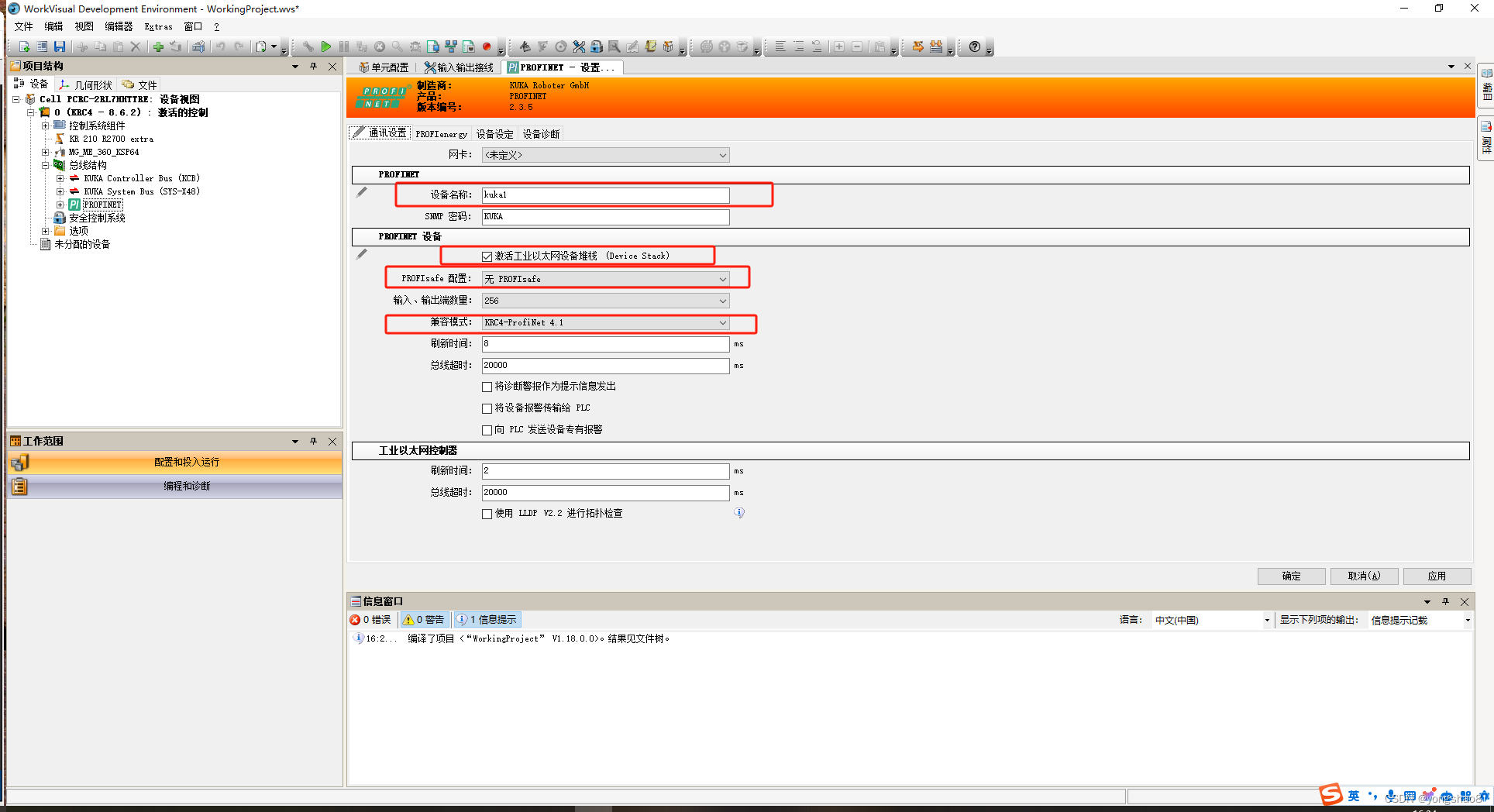Select 编程和诊断 workspace

(175, 487)
